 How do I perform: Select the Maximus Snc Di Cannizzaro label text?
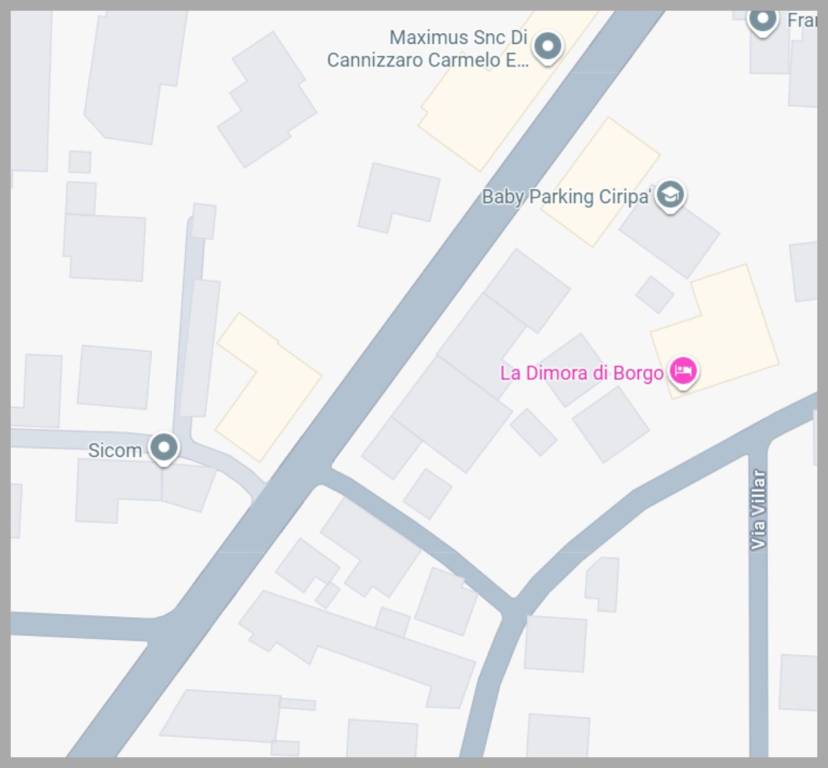click(427, 49)
